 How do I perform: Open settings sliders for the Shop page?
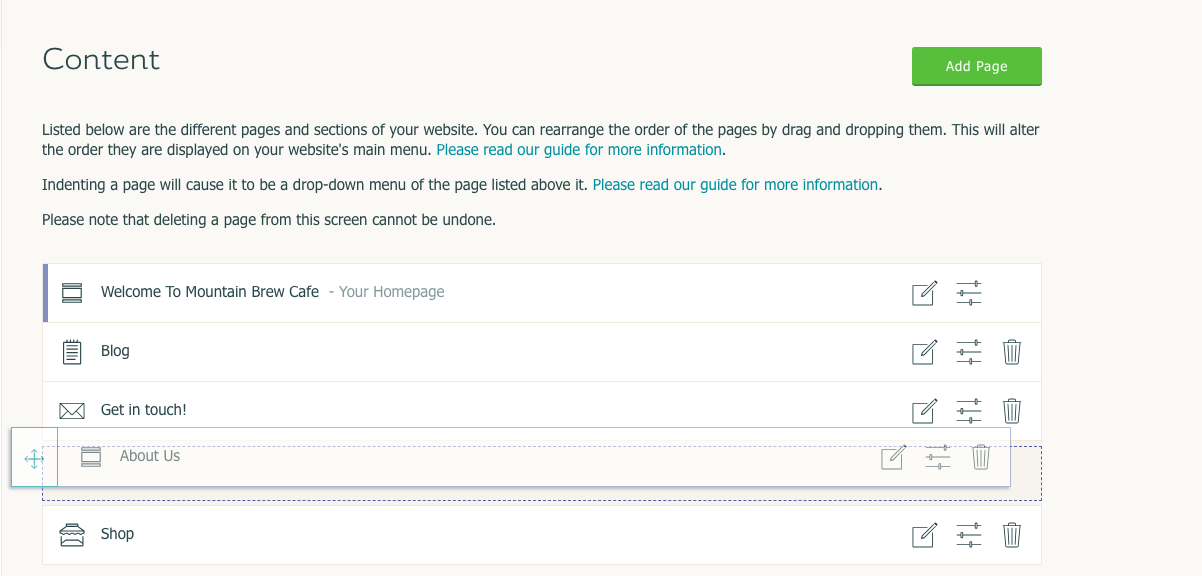point(969,535)
